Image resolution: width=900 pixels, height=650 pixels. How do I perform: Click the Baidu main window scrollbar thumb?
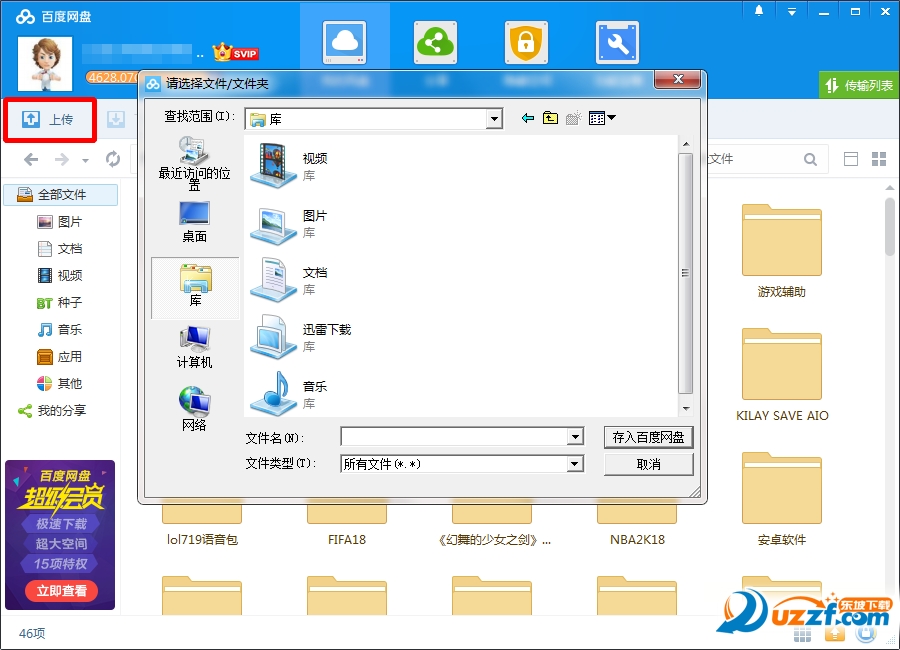pyautogui.click(x=890, y=227)
